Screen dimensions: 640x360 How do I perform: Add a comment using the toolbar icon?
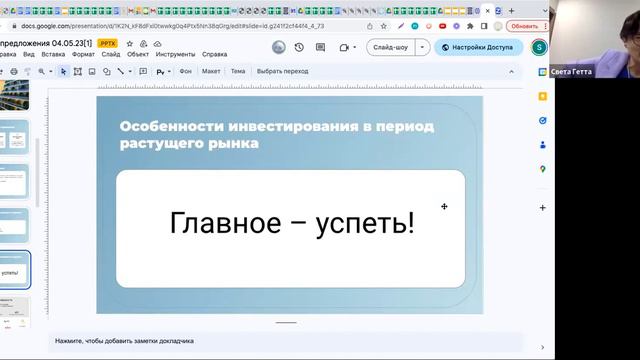click(143, 71)
